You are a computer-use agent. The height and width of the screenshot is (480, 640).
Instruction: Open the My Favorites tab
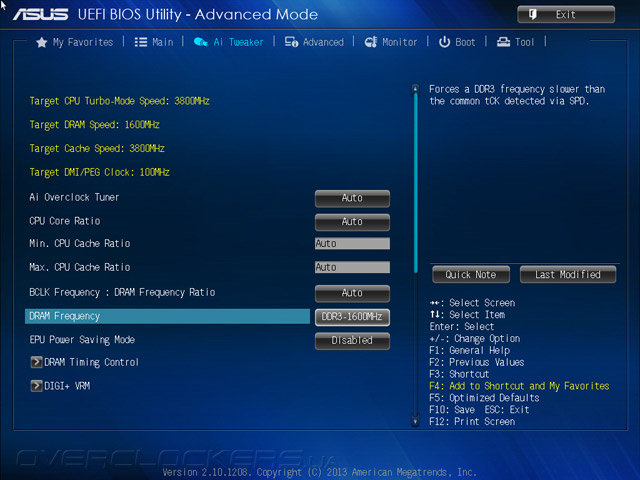(x=75, y=42)
